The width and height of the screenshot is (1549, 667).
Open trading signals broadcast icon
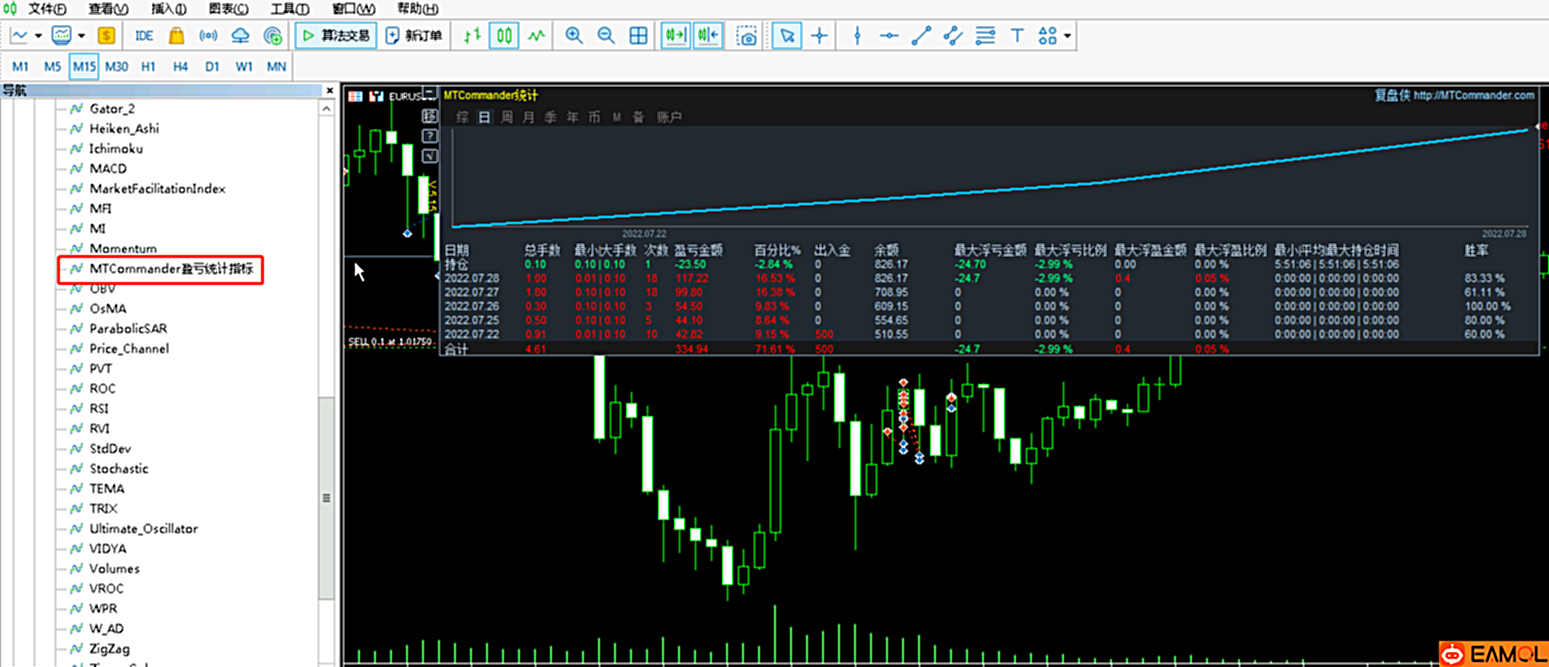[x=208, y=36]
